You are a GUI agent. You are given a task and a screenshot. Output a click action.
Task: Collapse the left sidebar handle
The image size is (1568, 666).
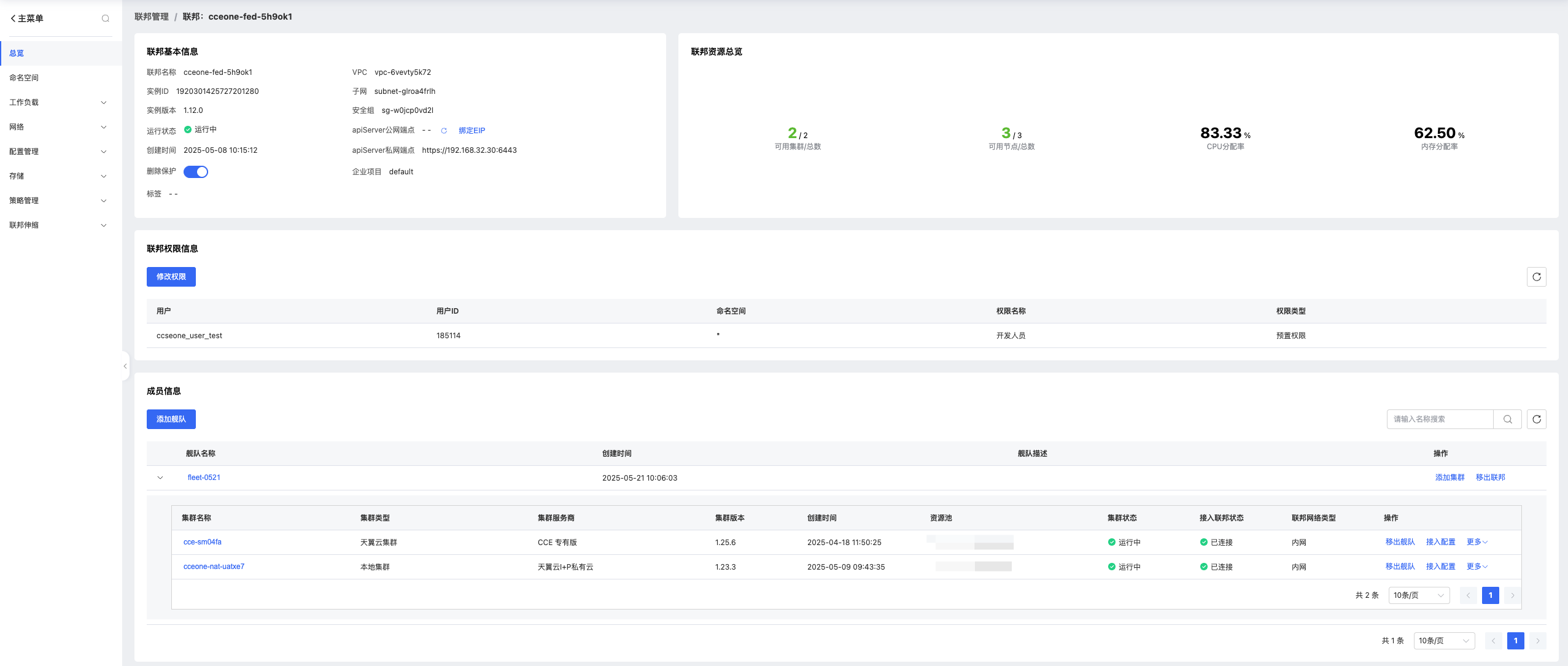pos(125,366)
